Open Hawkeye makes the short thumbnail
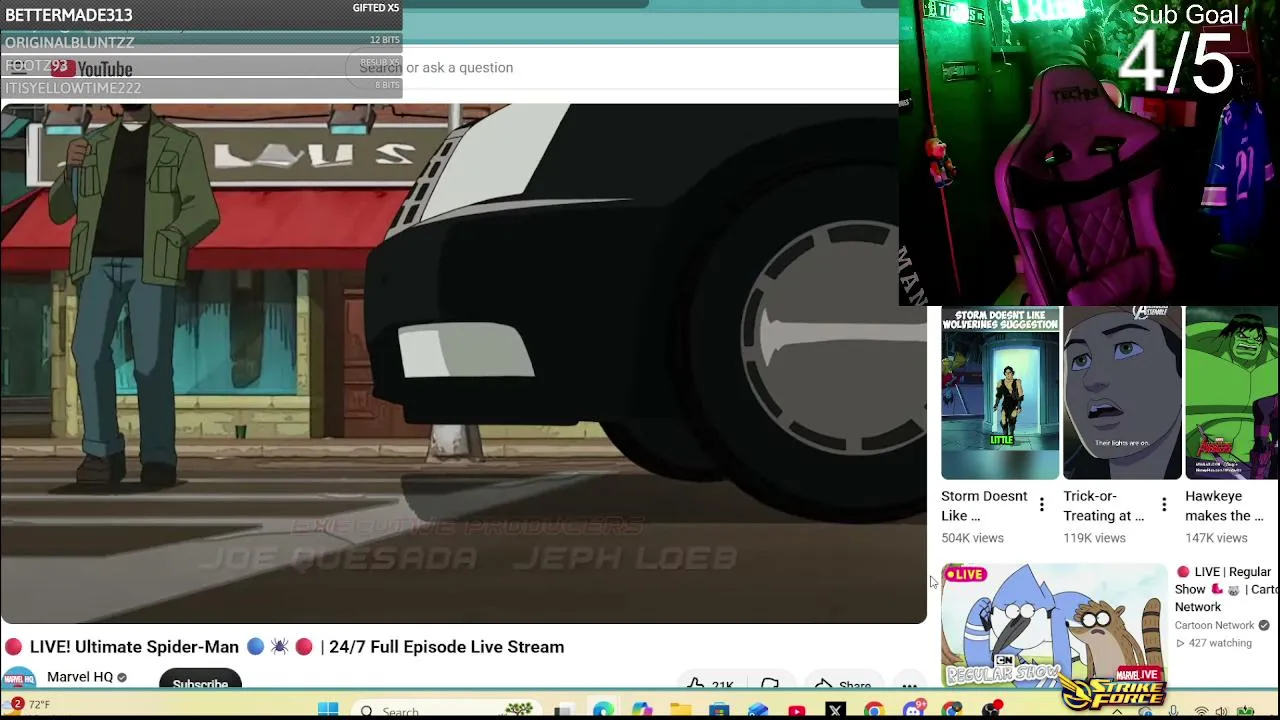 click(x=1232, y=394)
